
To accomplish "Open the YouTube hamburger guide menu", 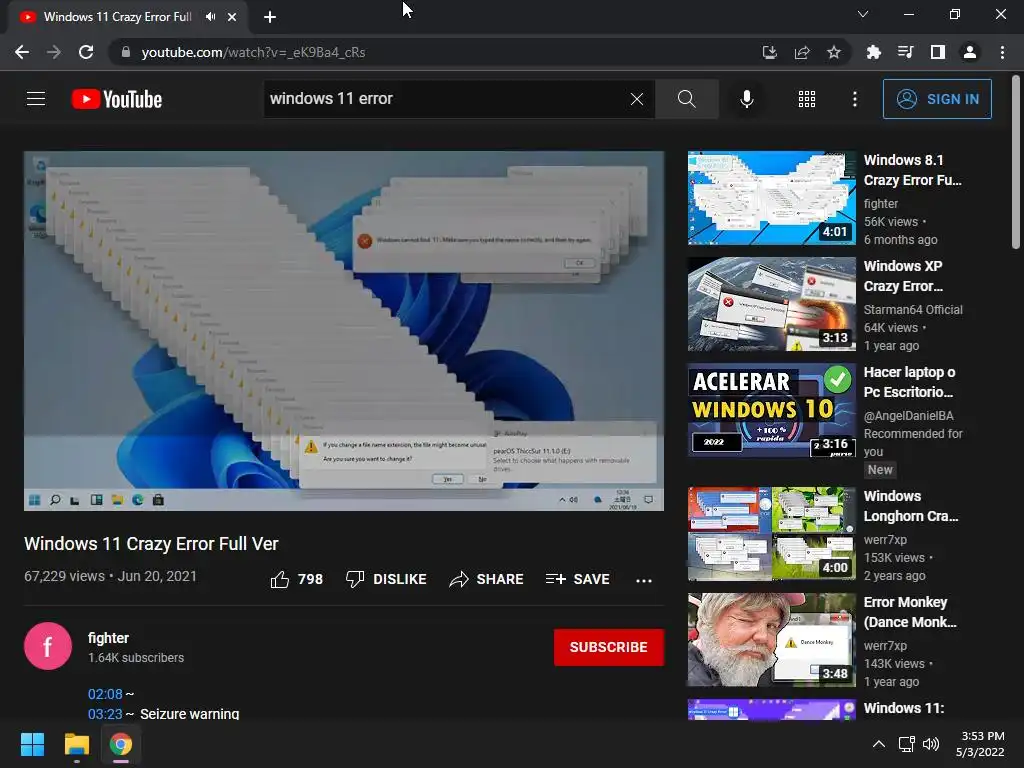I will [x=36, y=99].
